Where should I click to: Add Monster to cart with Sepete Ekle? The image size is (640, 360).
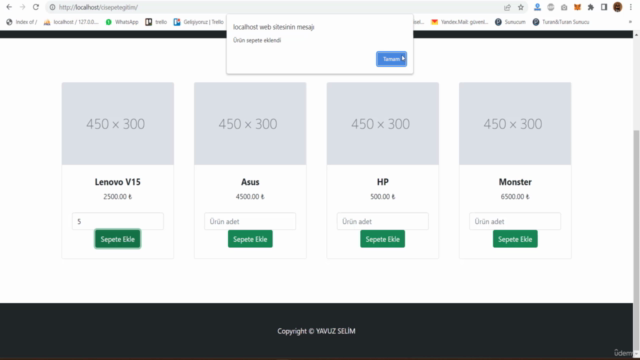tap(515, 239)
